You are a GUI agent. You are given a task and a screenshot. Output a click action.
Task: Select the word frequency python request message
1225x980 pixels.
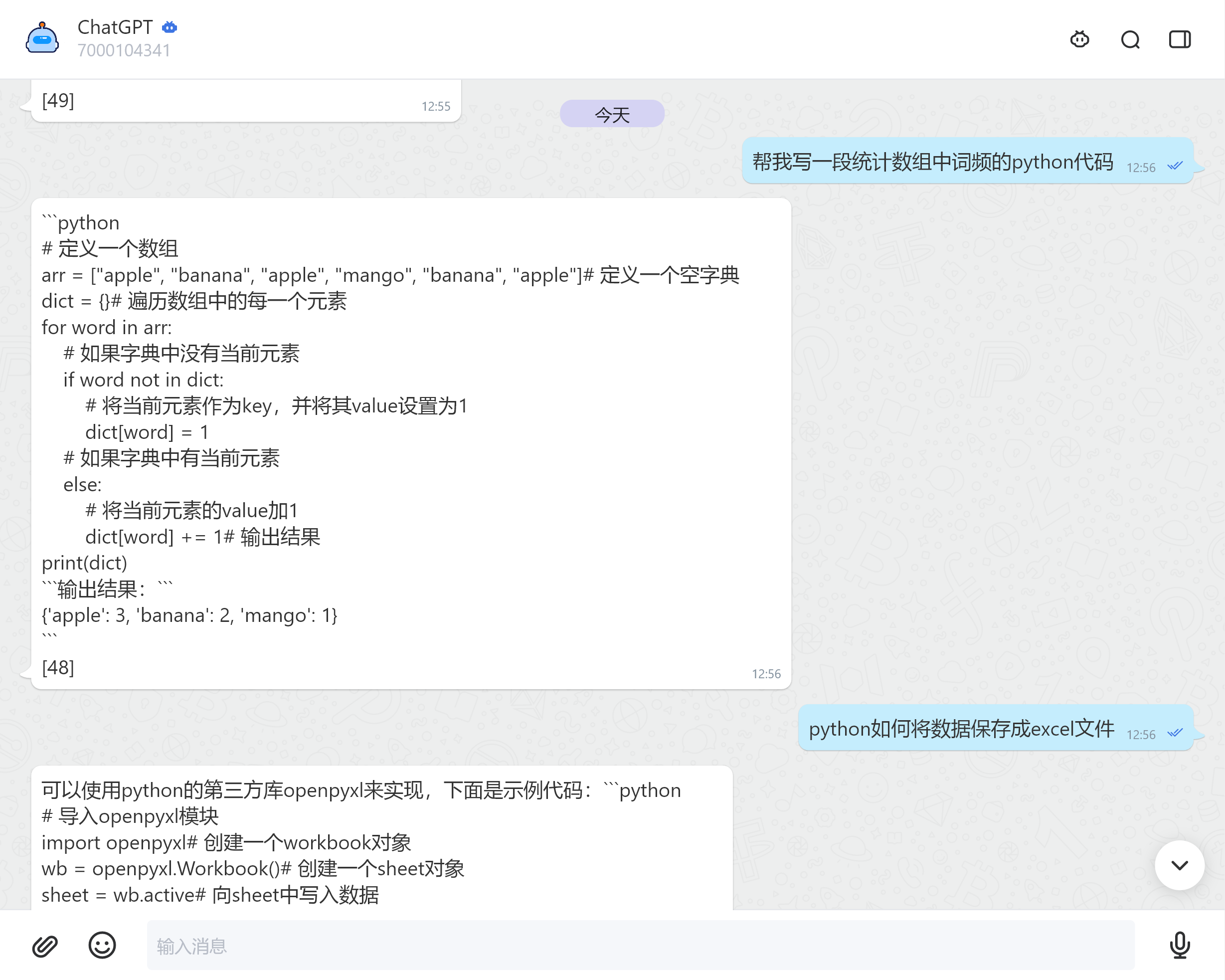[x=932, y=162]
